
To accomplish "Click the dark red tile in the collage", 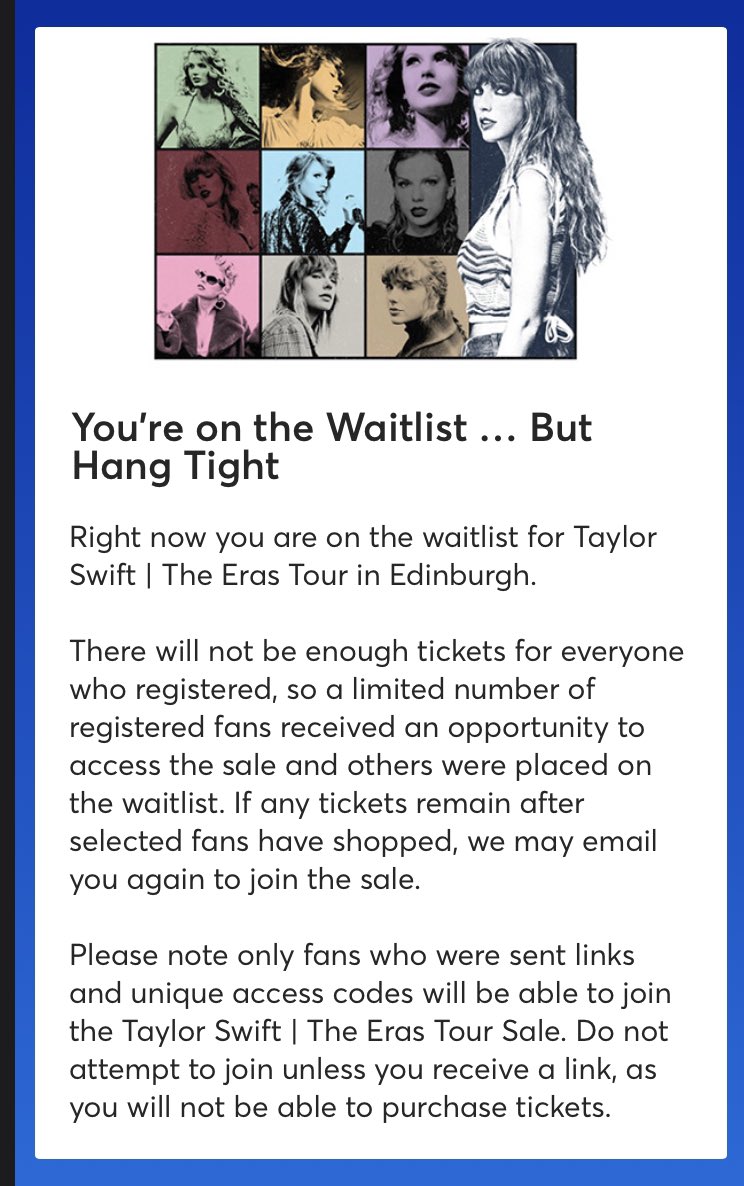I will (208, 202).
